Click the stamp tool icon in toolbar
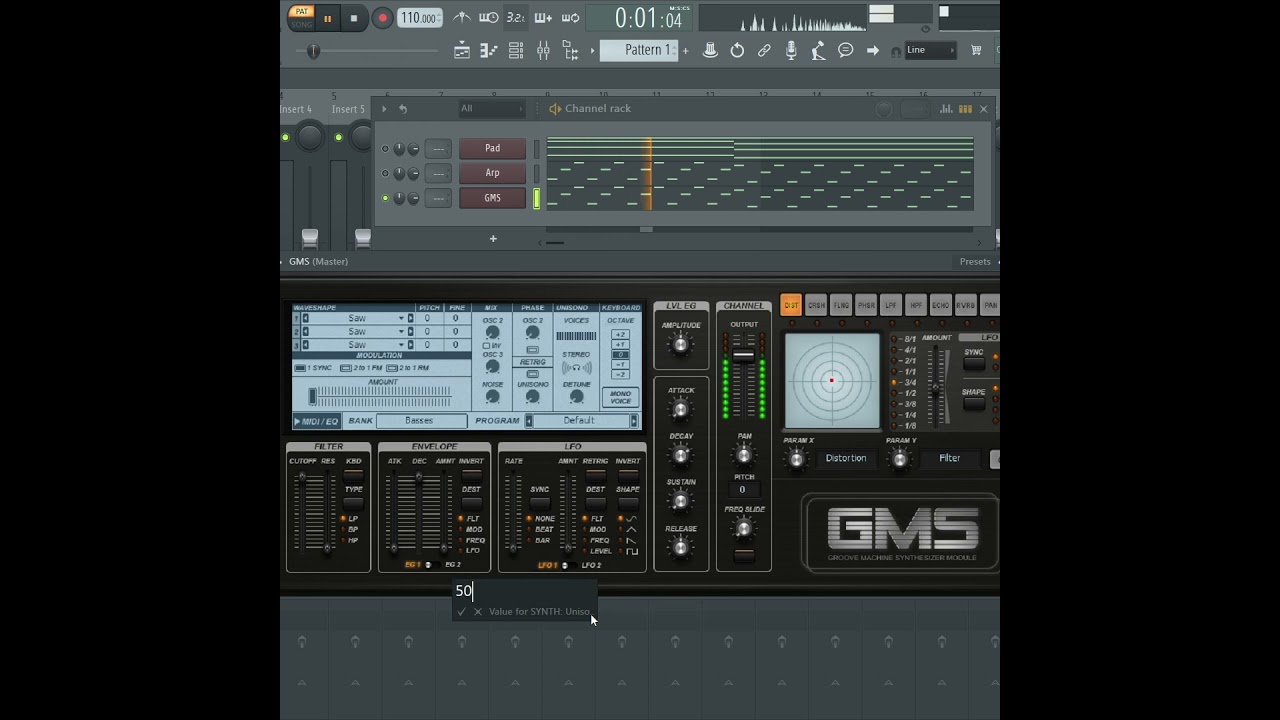Screen dimensions: 1280x720 (x=710, y=50)
